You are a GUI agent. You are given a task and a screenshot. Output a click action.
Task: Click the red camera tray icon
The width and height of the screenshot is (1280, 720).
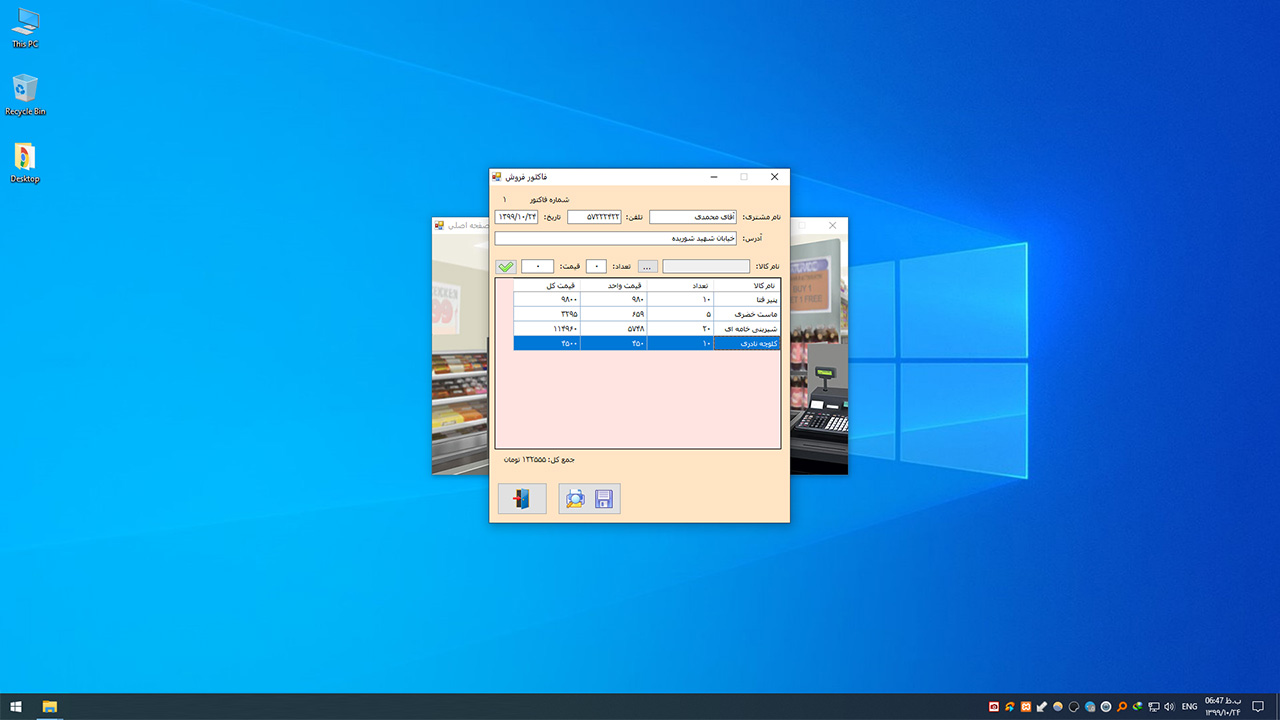click(994, 707)
